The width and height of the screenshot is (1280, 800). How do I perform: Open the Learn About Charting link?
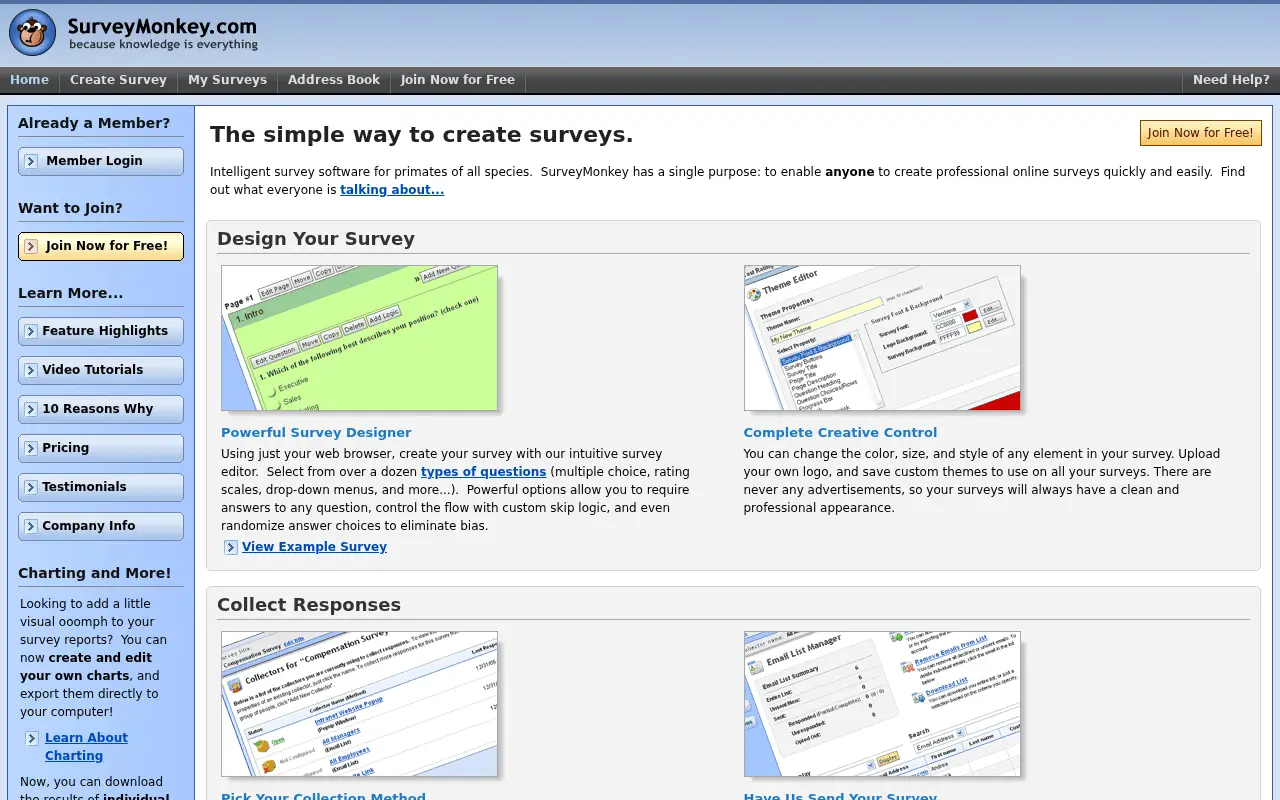(86, 747)
